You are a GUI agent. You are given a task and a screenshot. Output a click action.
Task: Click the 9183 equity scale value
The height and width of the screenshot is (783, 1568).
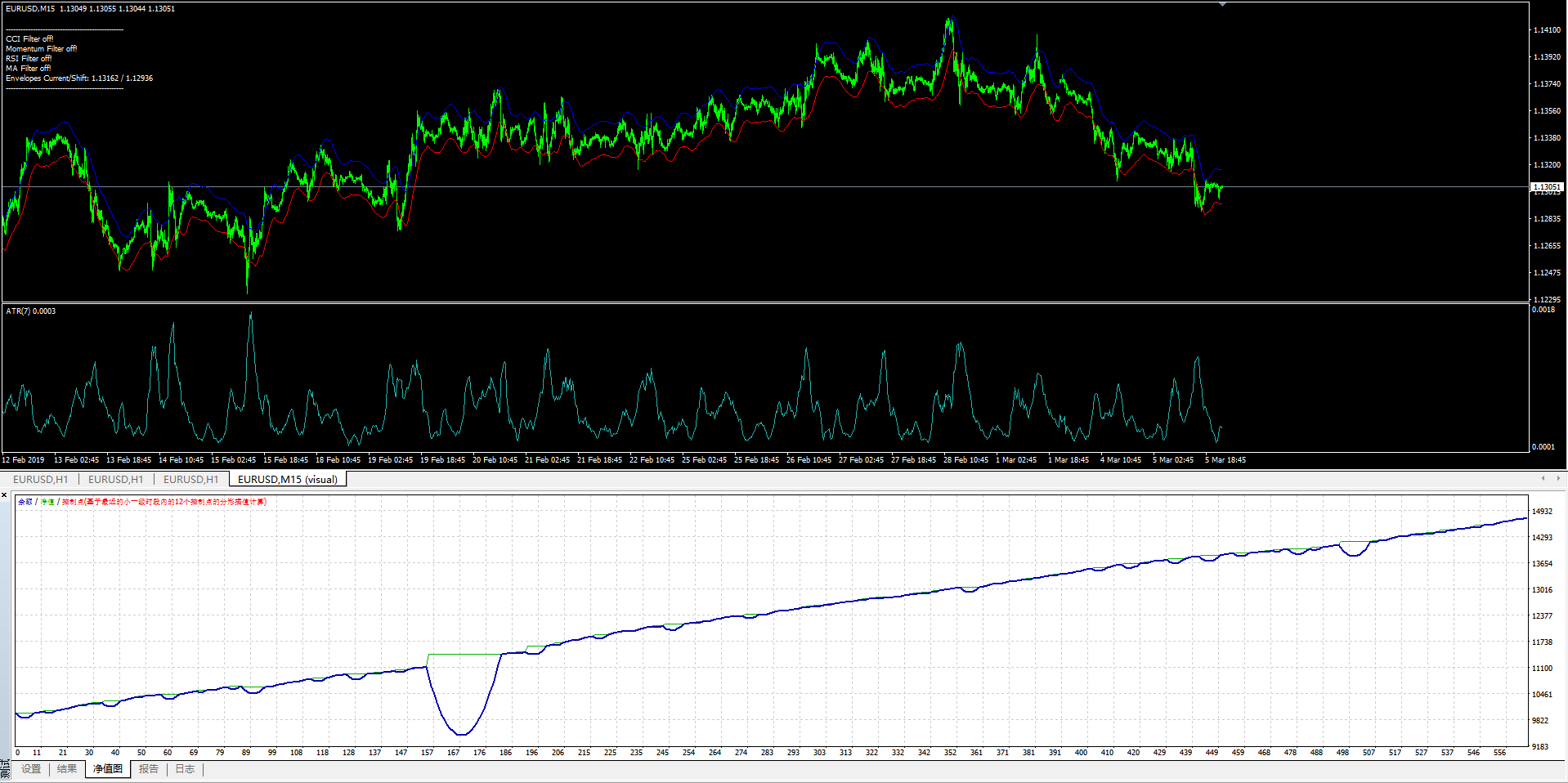[x=1540, y=747]
